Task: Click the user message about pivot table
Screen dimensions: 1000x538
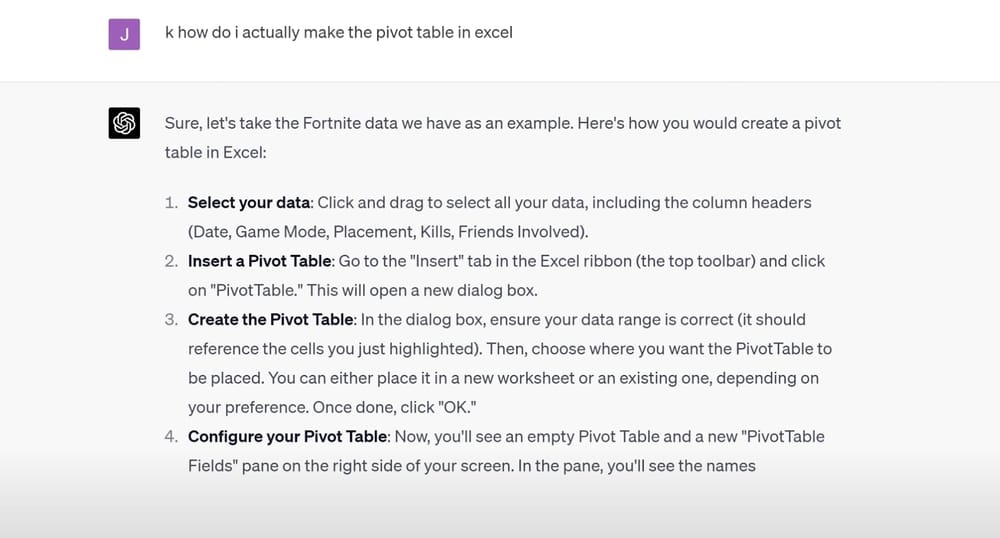Action: 338,32
